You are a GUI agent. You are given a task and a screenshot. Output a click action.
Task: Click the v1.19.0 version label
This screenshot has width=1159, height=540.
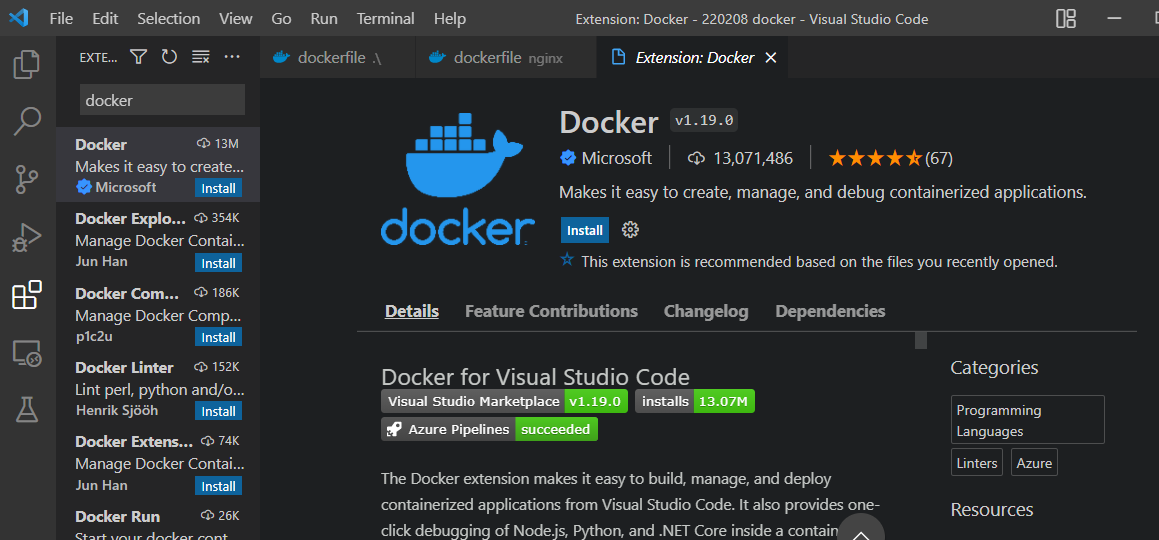click(704, 120)
